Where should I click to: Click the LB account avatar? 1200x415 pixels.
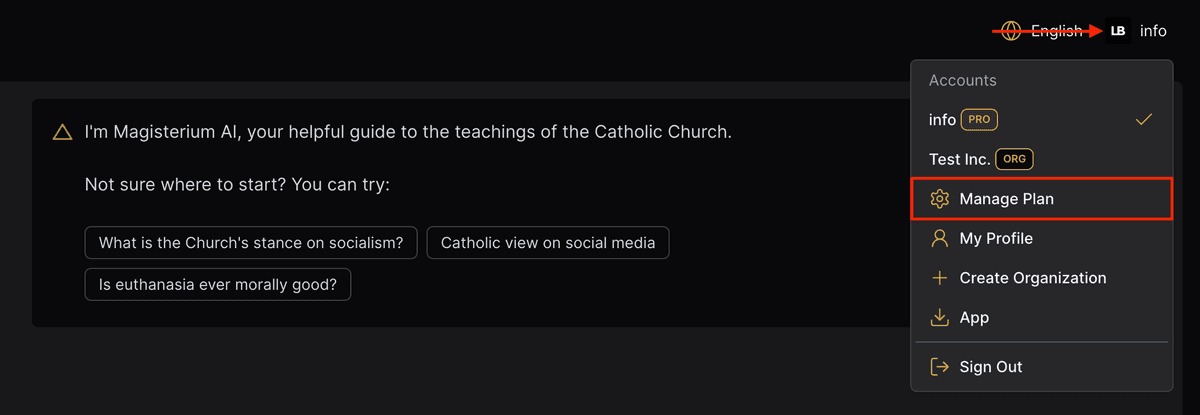click(x=1118, y=31)
